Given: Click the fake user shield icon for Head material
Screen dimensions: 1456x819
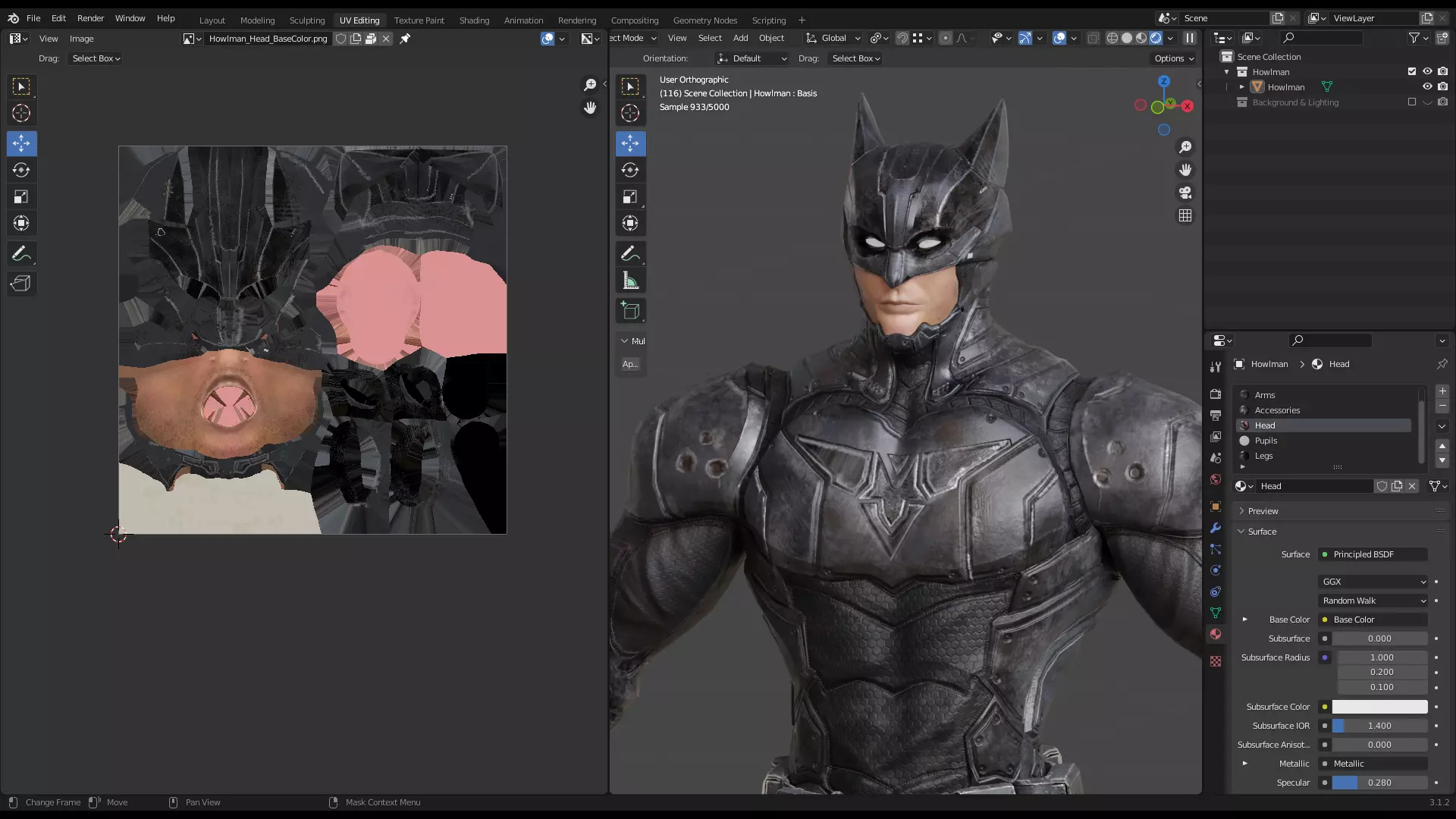Looking at the screenshot, I should pyautogui.click(x=1382, y=486).
